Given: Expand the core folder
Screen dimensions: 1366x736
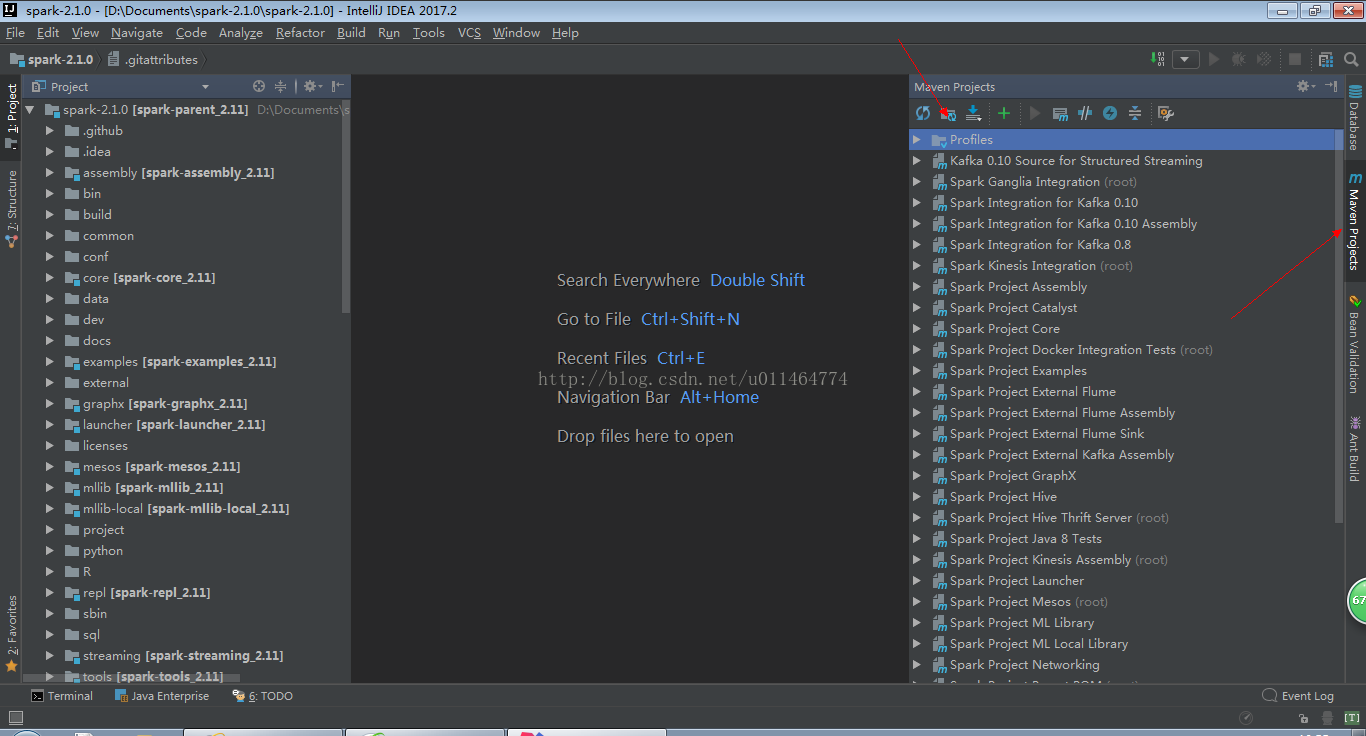Looking at the screenshot, I should 50,278.
